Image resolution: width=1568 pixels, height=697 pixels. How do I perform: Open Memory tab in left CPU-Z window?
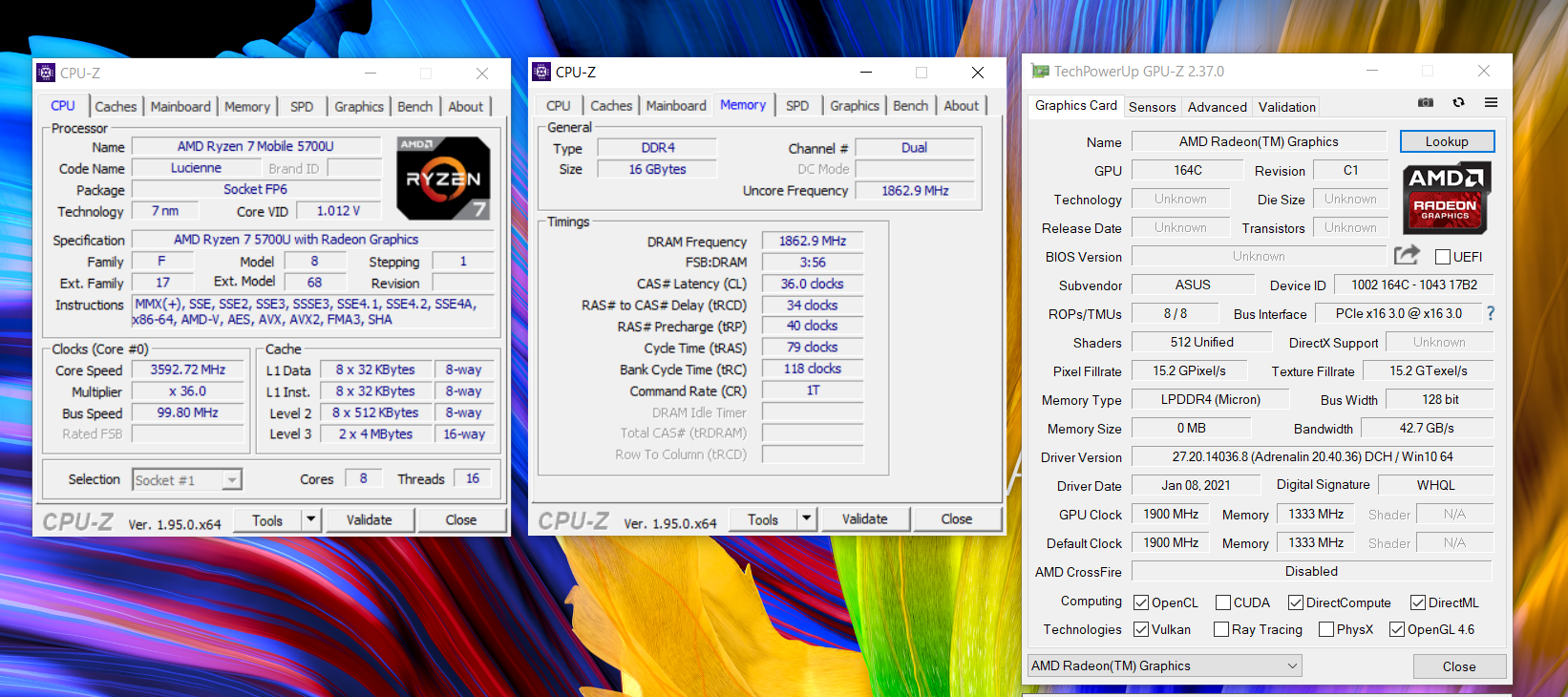tap(247, 107)
